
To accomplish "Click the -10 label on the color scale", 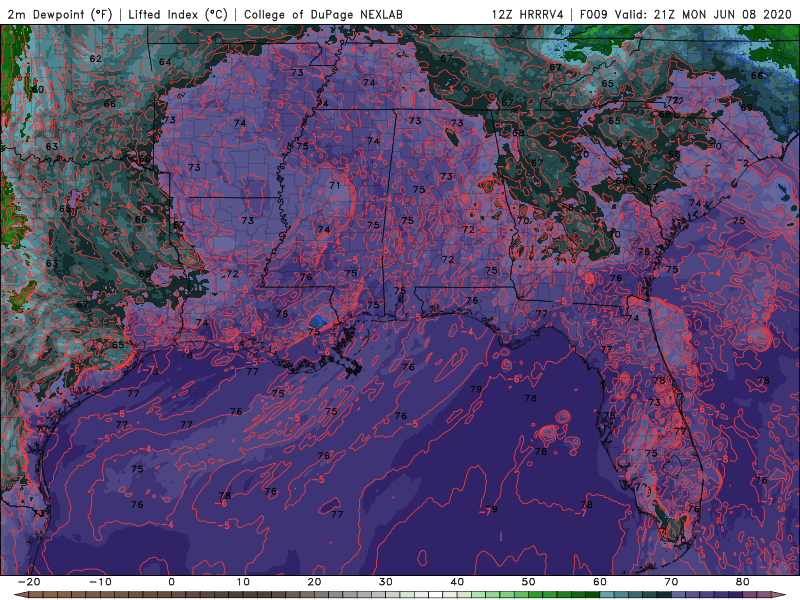I will coord(100,582).
